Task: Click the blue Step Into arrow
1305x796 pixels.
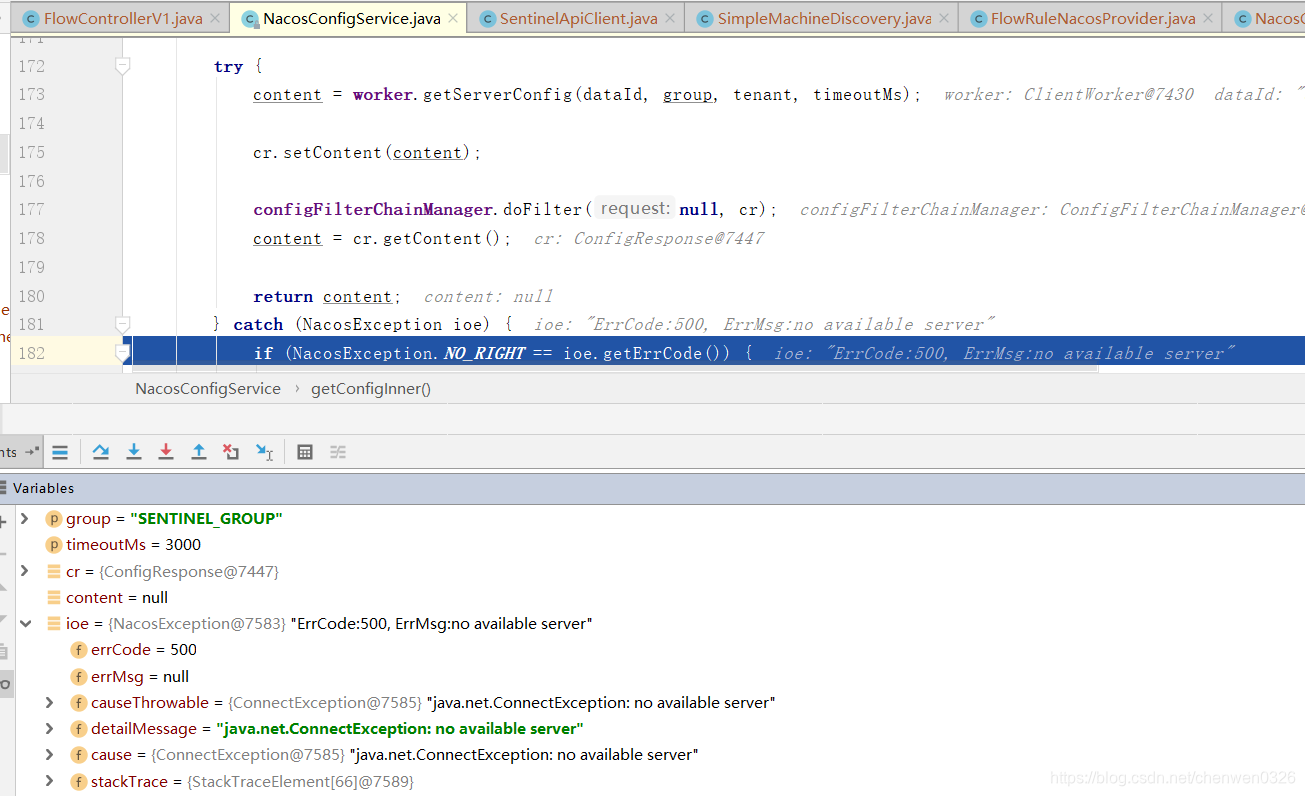Action: [x=133, y=452]
